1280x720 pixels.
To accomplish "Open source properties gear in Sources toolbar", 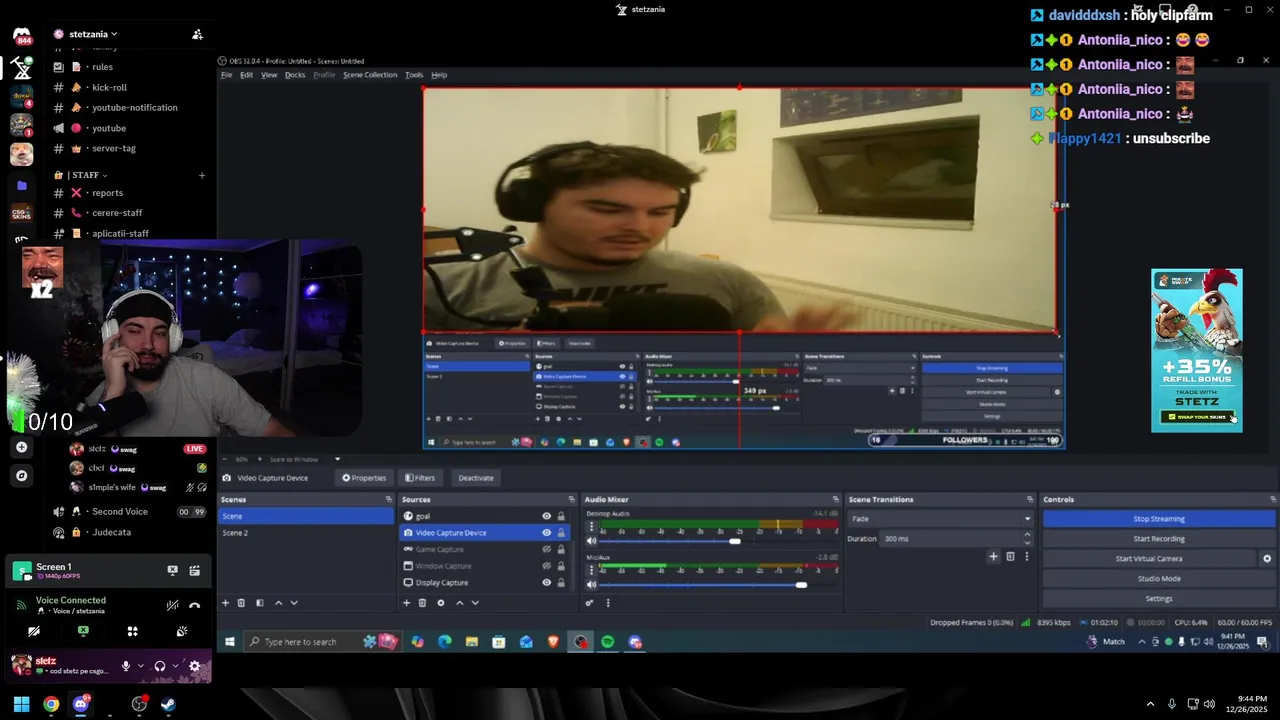I will point(441,603).
